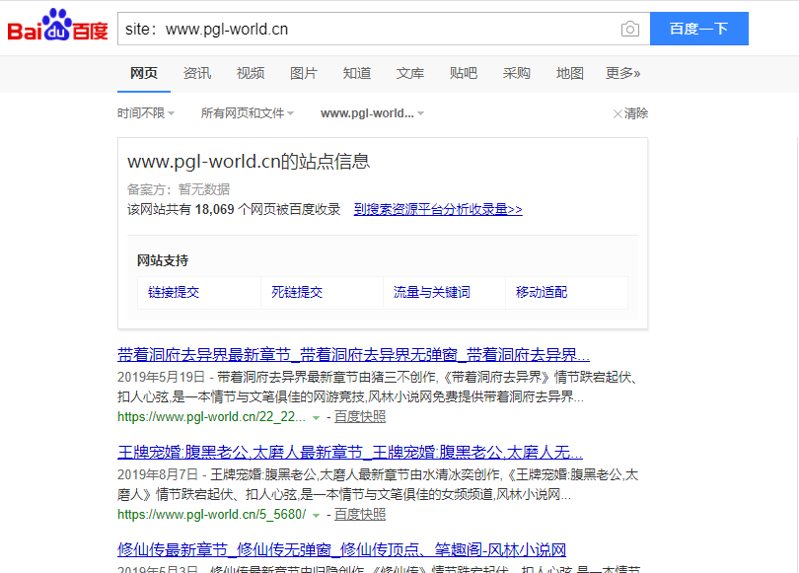799x573 pixels.
Task: Click the date 2019年8月7日
Action: pos(157,475)
